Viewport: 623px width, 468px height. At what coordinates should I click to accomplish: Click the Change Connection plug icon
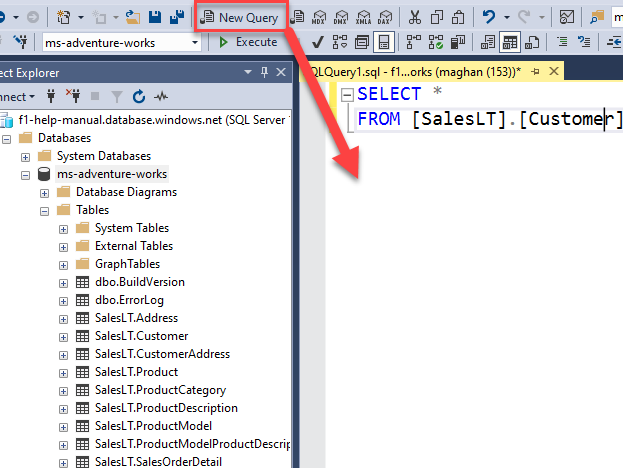click(x=20, y=42)
